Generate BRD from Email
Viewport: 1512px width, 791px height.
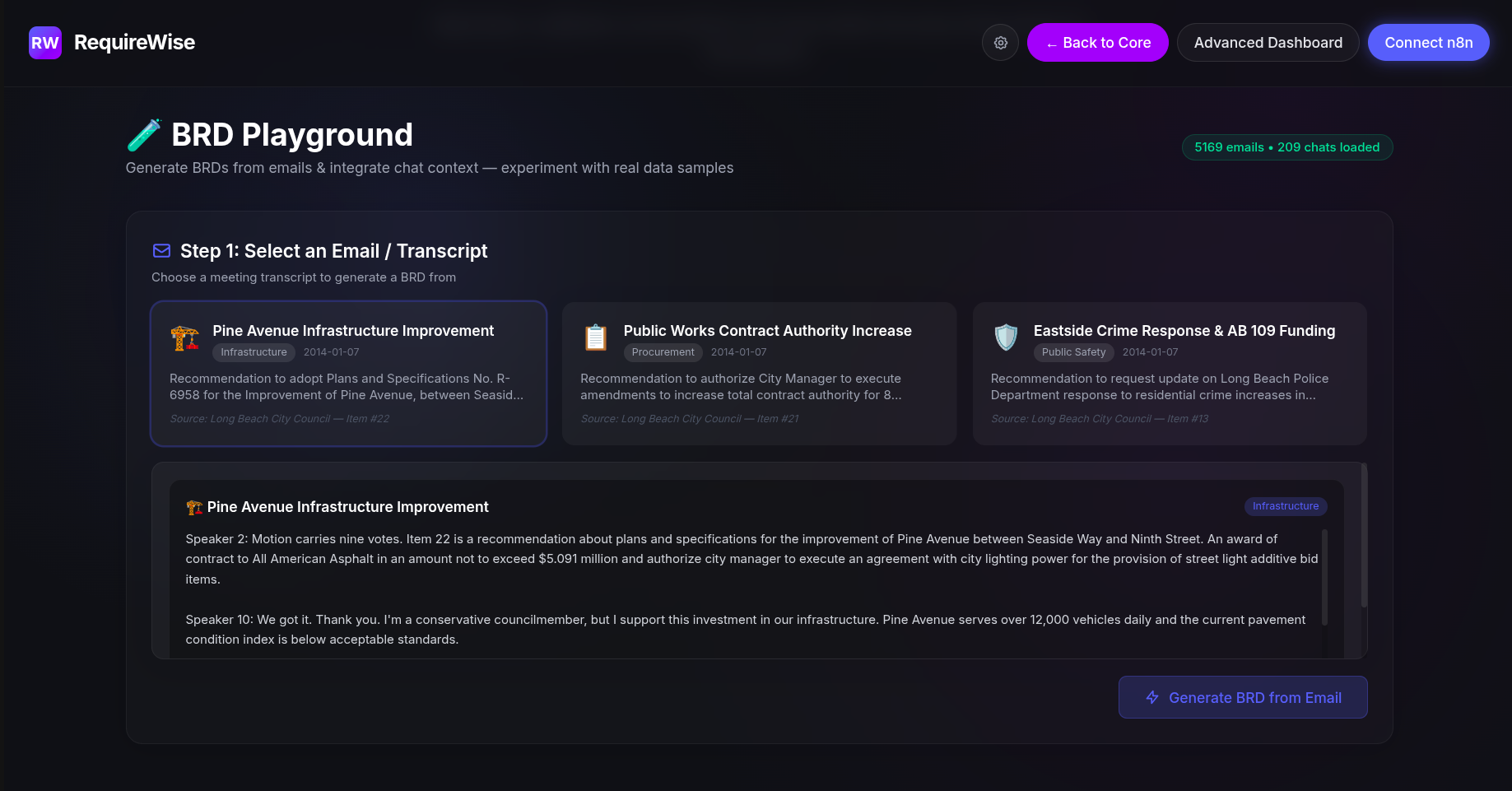(1242, 697)
